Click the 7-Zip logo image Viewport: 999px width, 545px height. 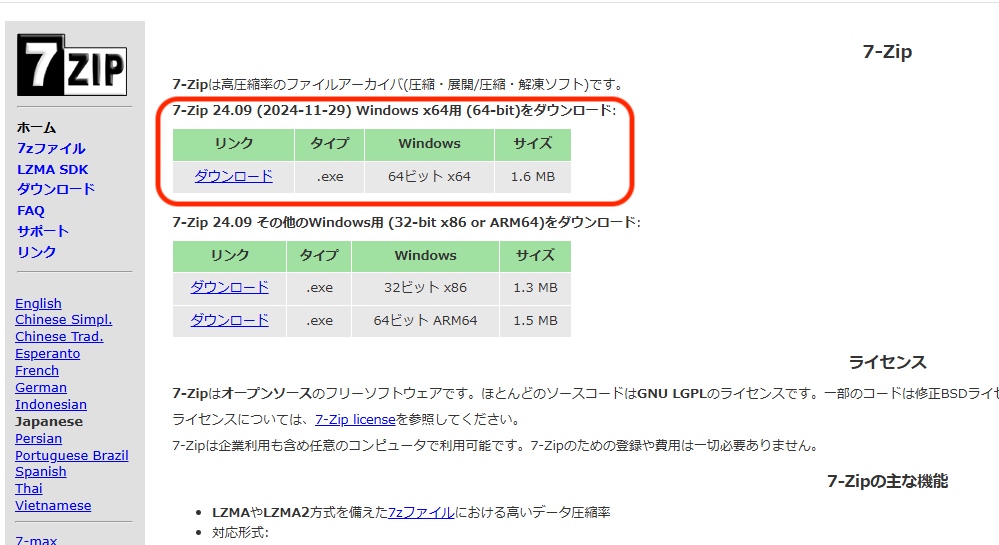[72, 64]
